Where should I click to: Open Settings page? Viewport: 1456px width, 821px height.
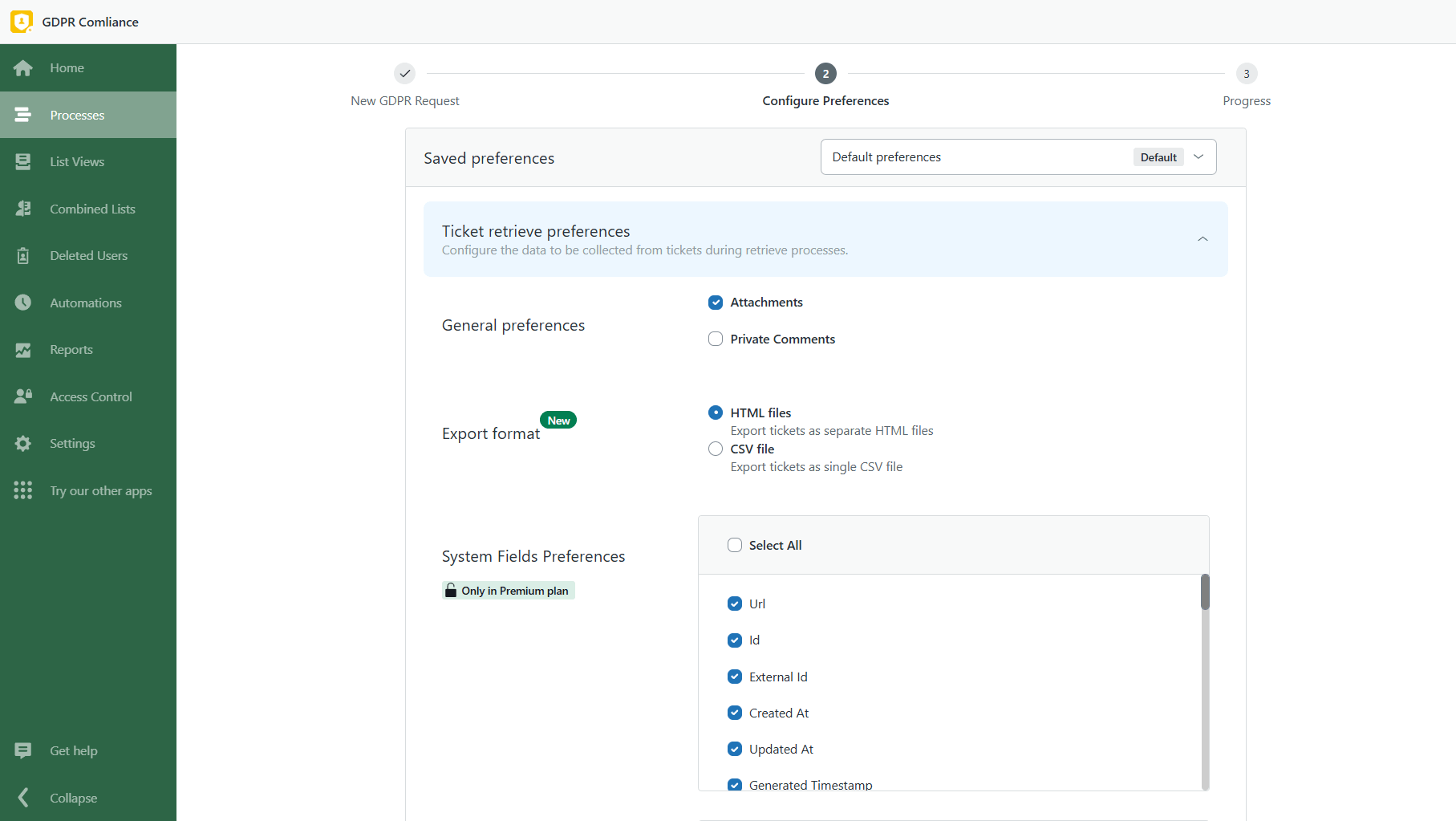[88, 443]
